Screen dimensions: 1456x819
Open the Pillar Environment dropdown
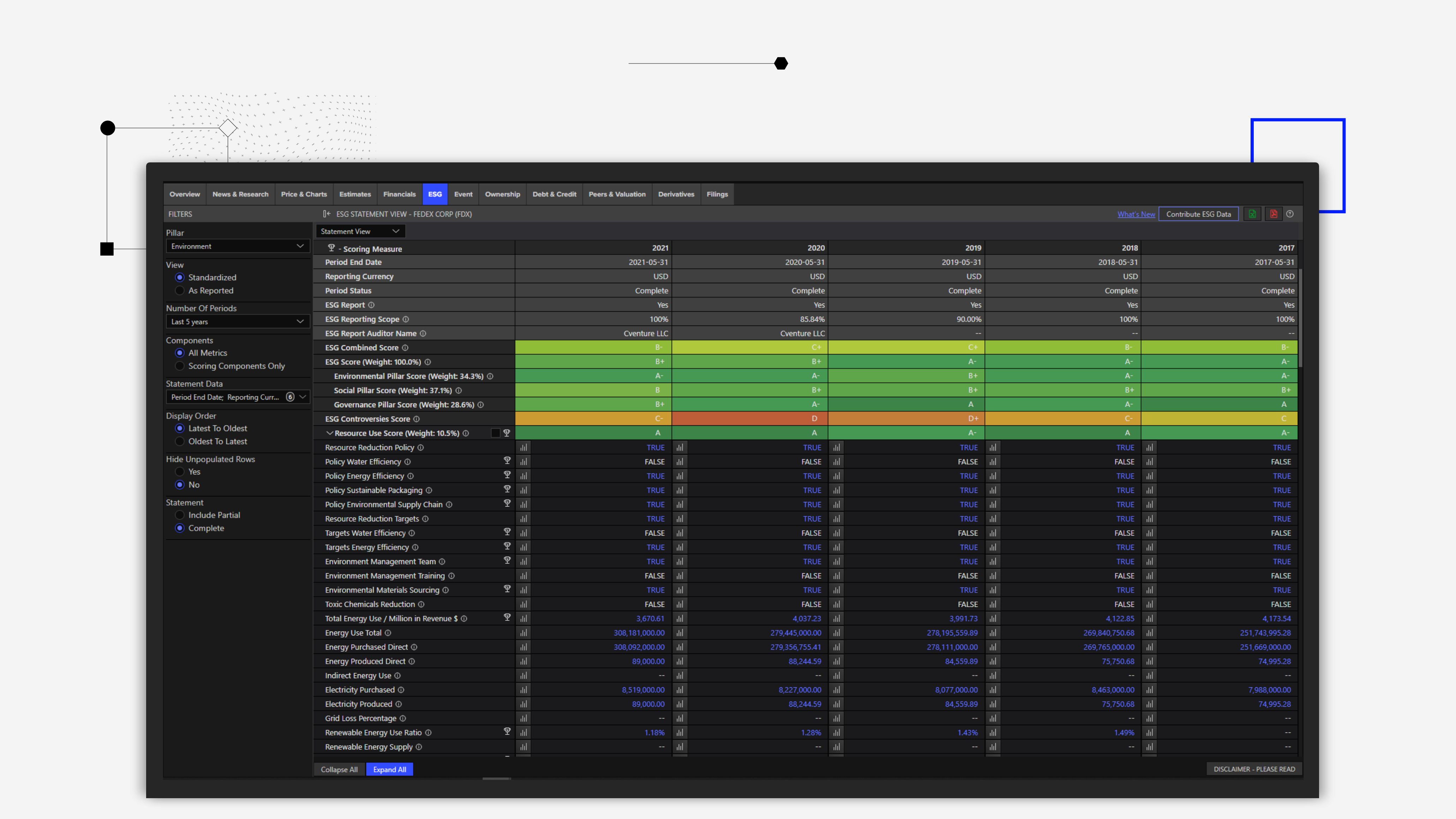(x=238, y=246)
